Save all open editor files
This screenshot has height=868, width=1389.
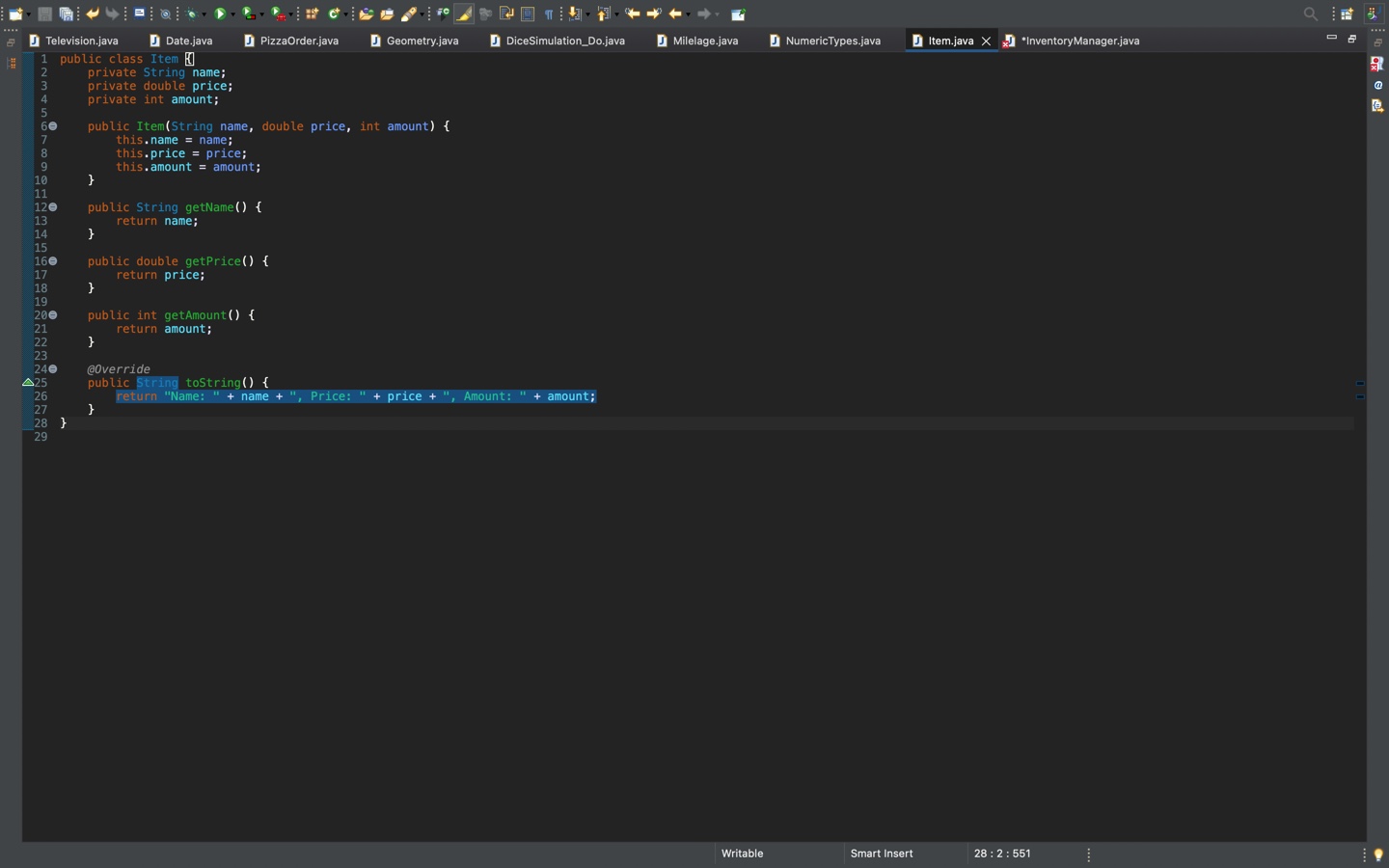(x=68, y=14)
